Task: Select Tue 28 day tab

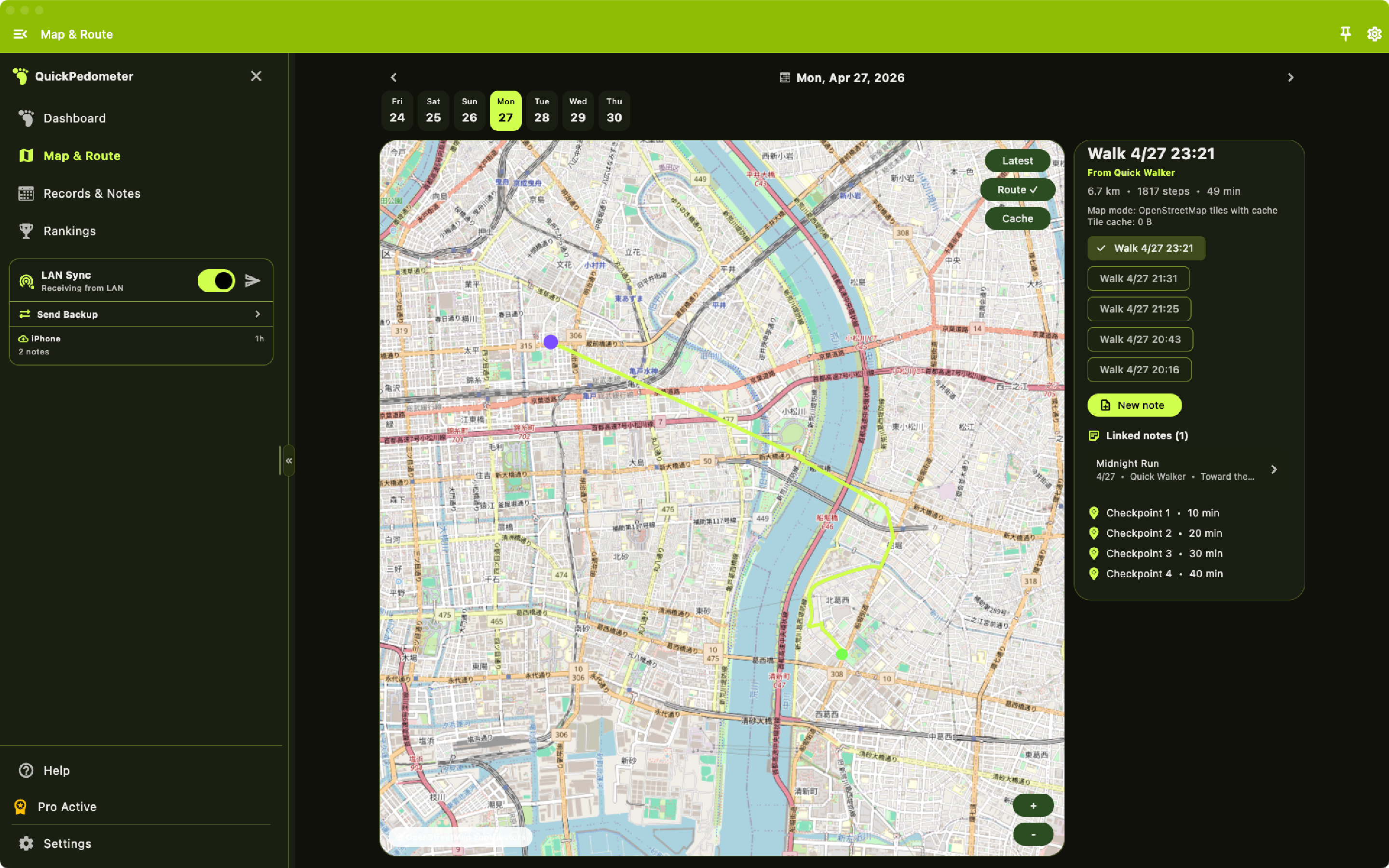Action: click(x=542, y=110)
